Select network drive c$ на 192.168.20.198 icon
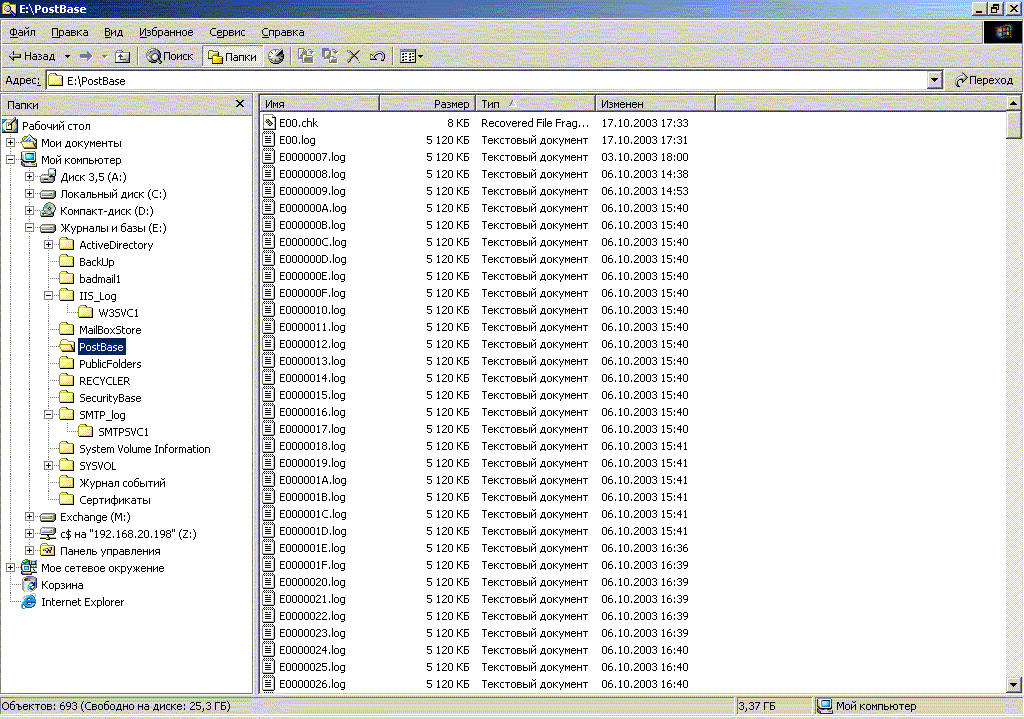 coord(48,534)
